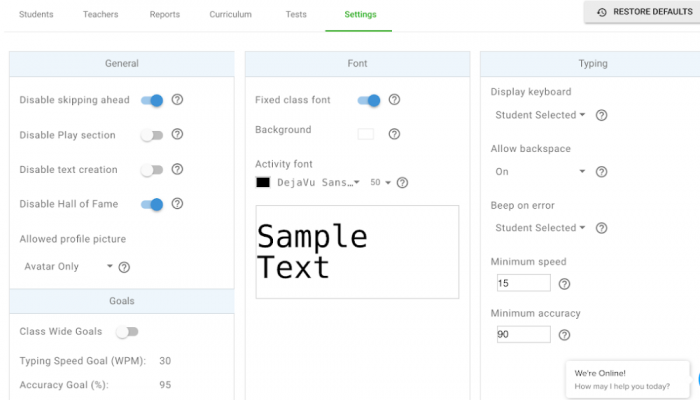Open the DejaVu Sans font dropdown
The width and height of the screenshot is (700, 400).
318,182
